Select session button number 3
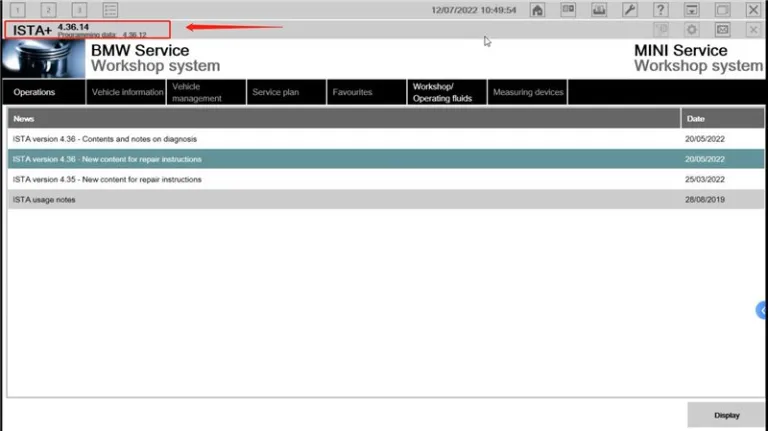 [x=79, y=10]
